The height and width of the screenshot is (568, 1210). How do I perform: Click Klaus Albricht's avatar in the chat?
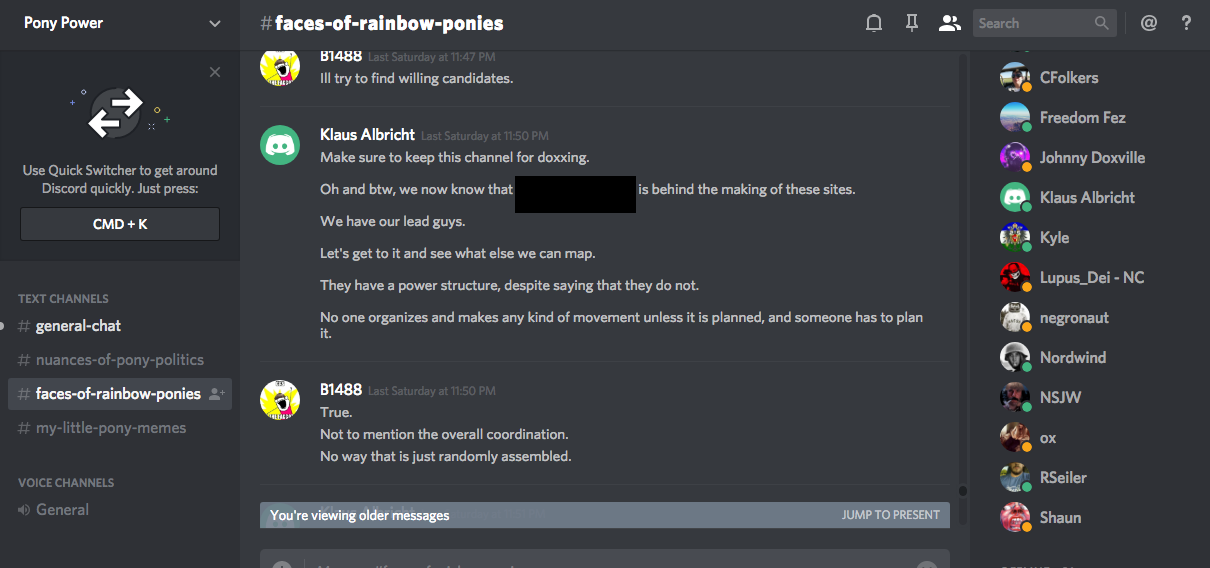coord(281,145)
